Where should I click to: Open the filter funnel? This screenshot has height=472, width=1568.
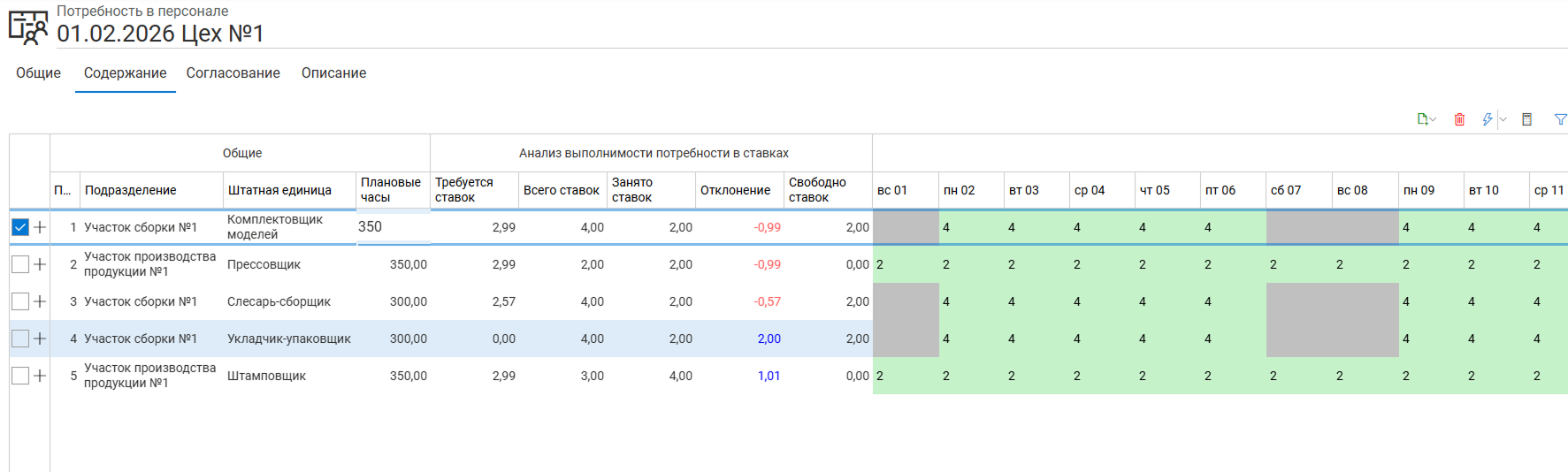pos(1561,119)
